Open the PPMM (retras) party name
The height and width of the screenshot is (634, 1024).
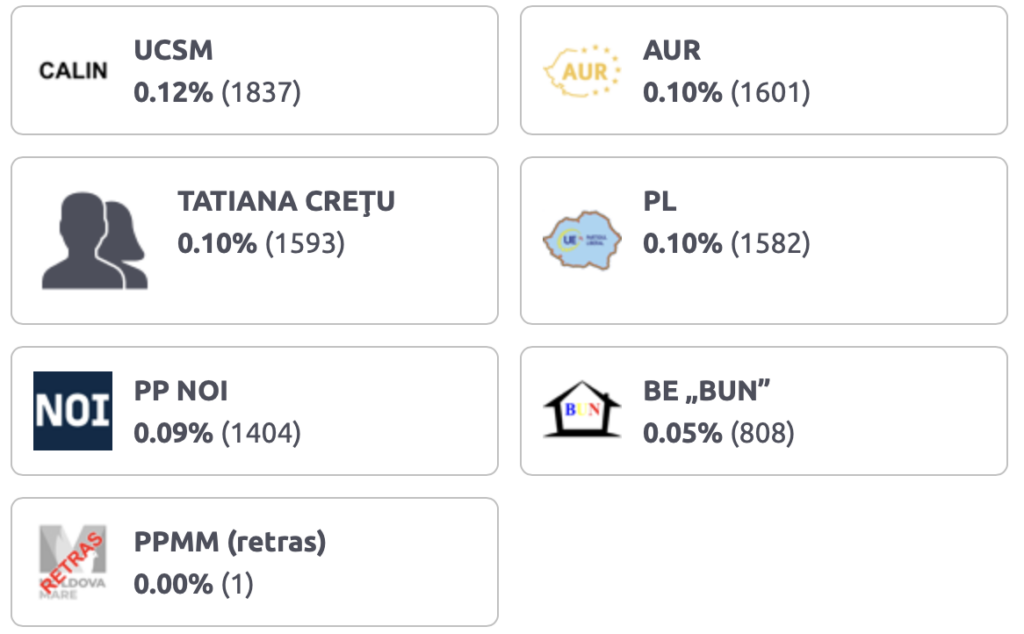(x=230, y=542)
